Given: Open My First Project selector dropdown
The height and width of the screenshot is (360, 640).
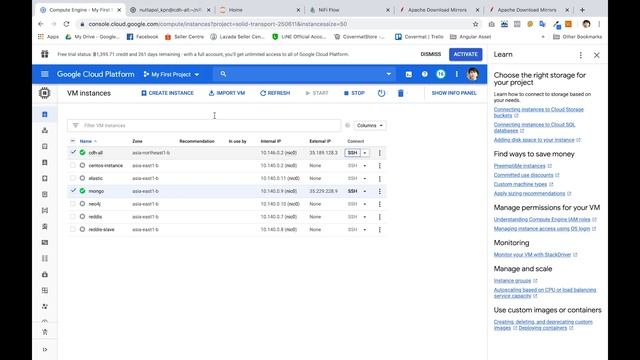Looking at the screenshot, I should coord(171,74).
